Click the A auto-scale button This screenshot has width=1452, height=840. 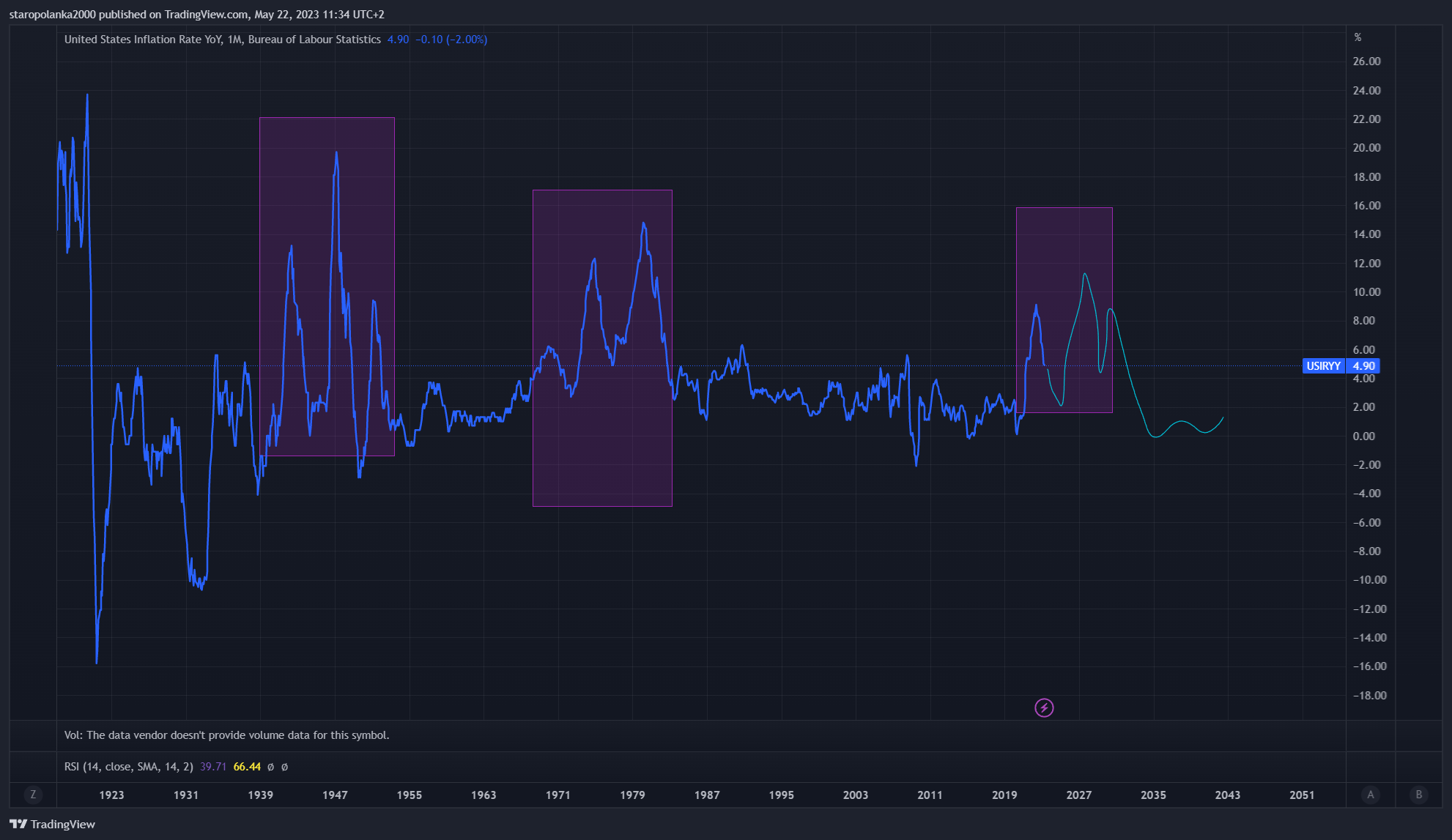pos(1371,795)
